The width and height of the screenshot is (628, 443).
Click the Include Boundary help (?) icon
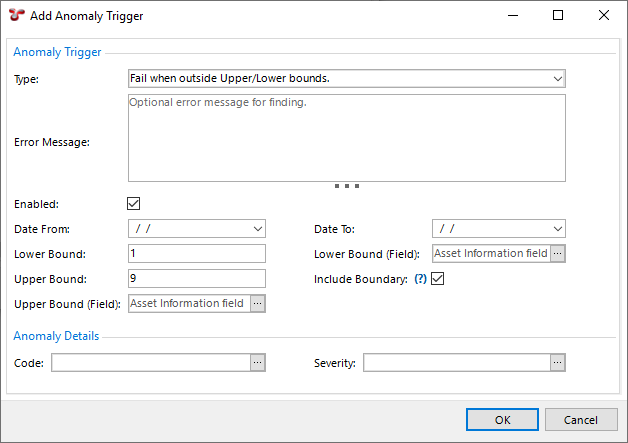click(420, 279)
